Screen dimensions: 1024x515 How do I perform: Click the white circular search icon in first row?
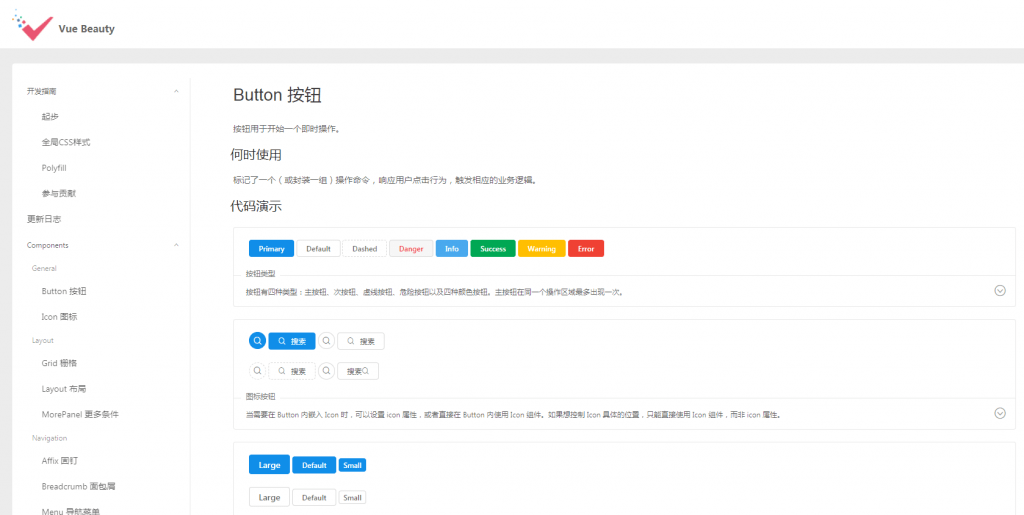(x=327, y=341)
